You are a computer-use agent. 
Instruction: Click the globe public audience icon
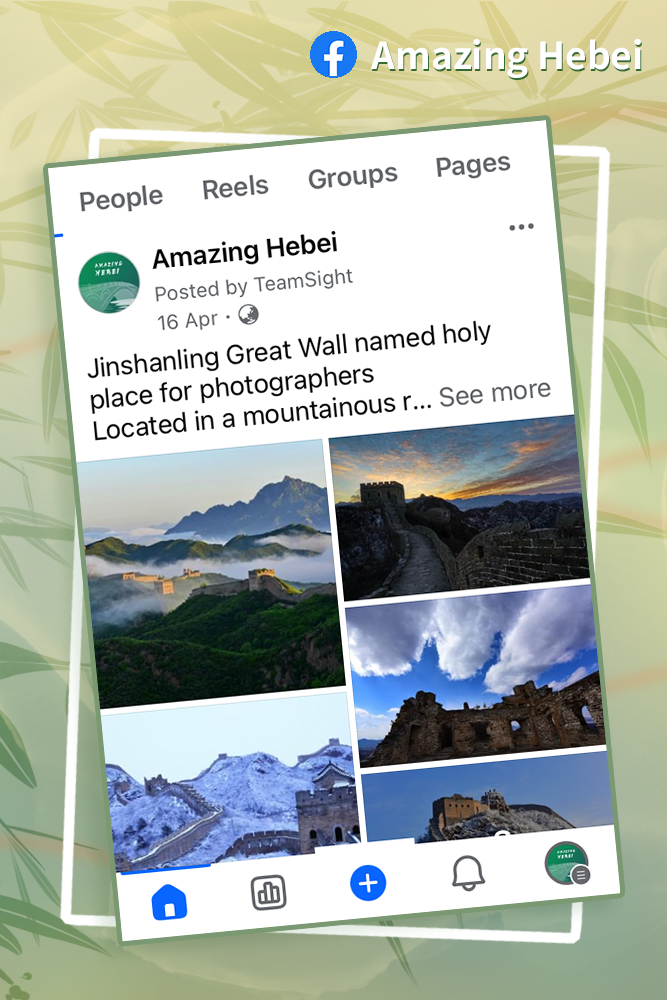click(x=248, y=314)
